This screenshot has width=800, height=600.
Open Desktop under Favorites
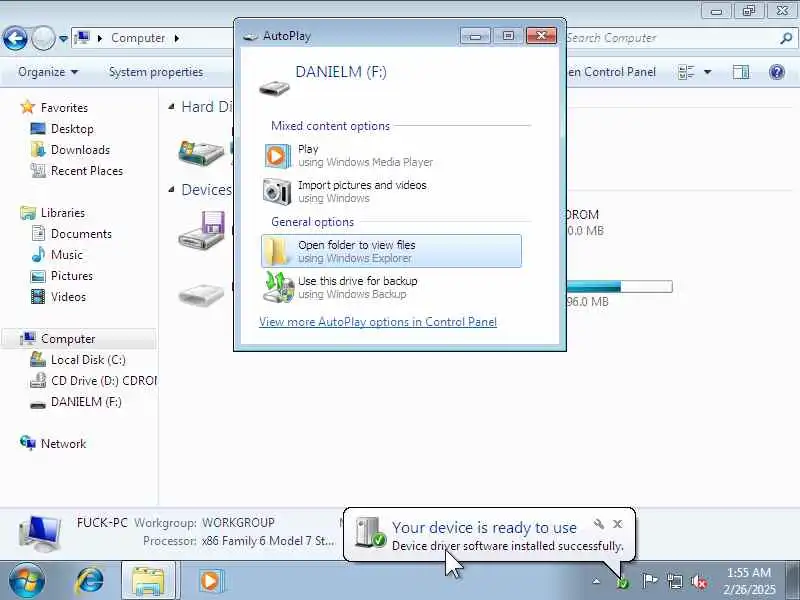[72, 129]
